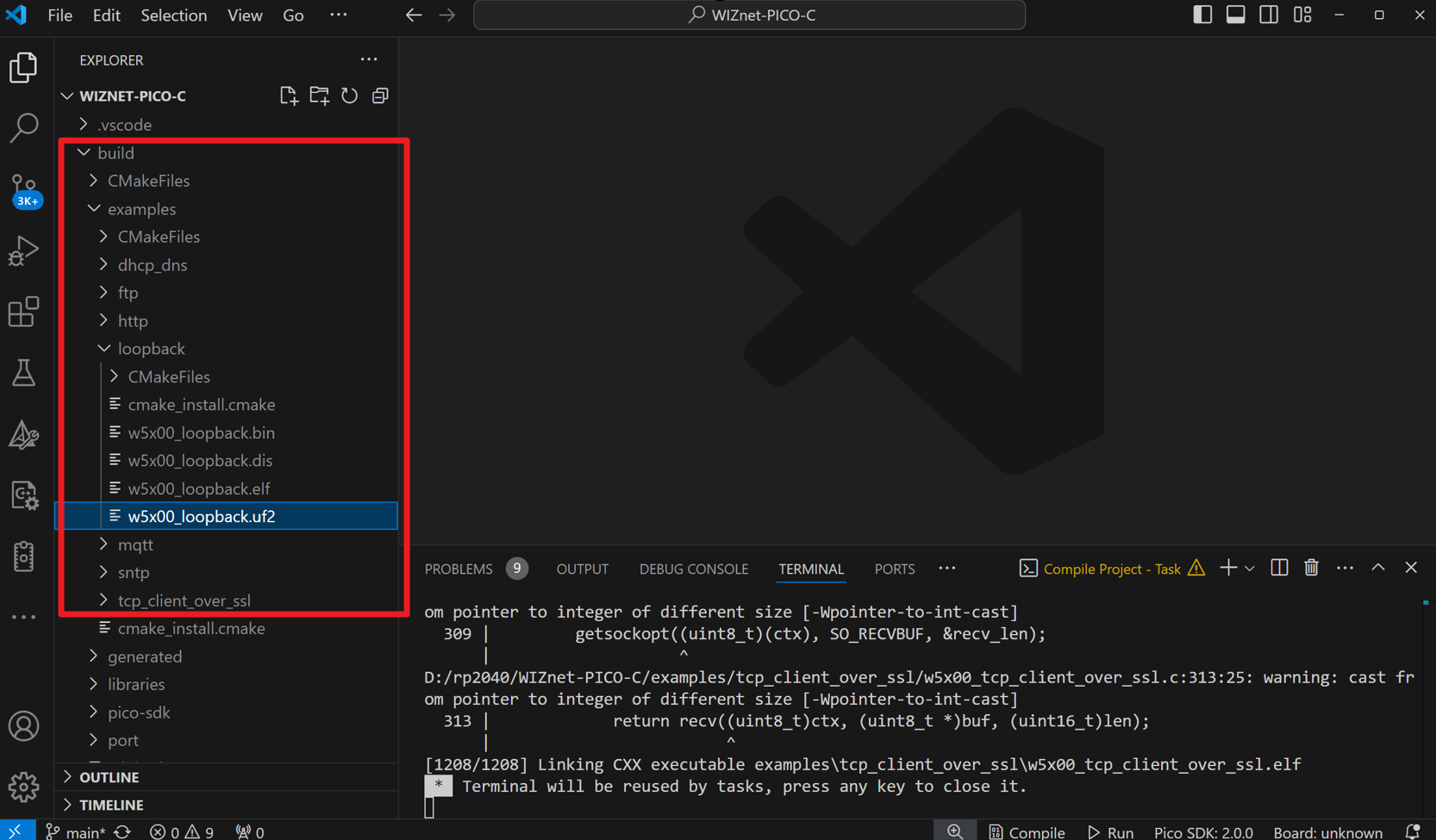Show additional activity bar views ellipsis
Screen dimensions: 1436x840
[x=24, y=617]
